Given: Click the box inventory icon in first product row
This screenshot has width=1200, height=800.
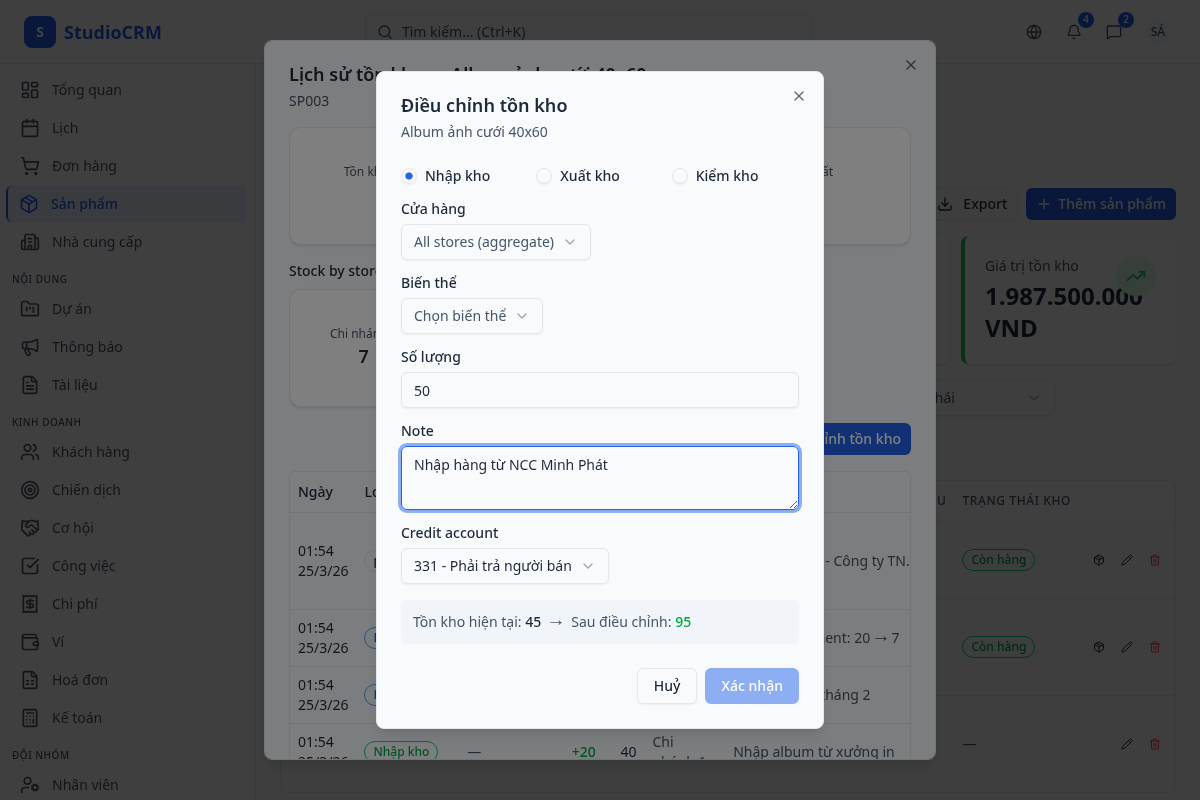Looking at the screenshot, I should point(1099,560).
